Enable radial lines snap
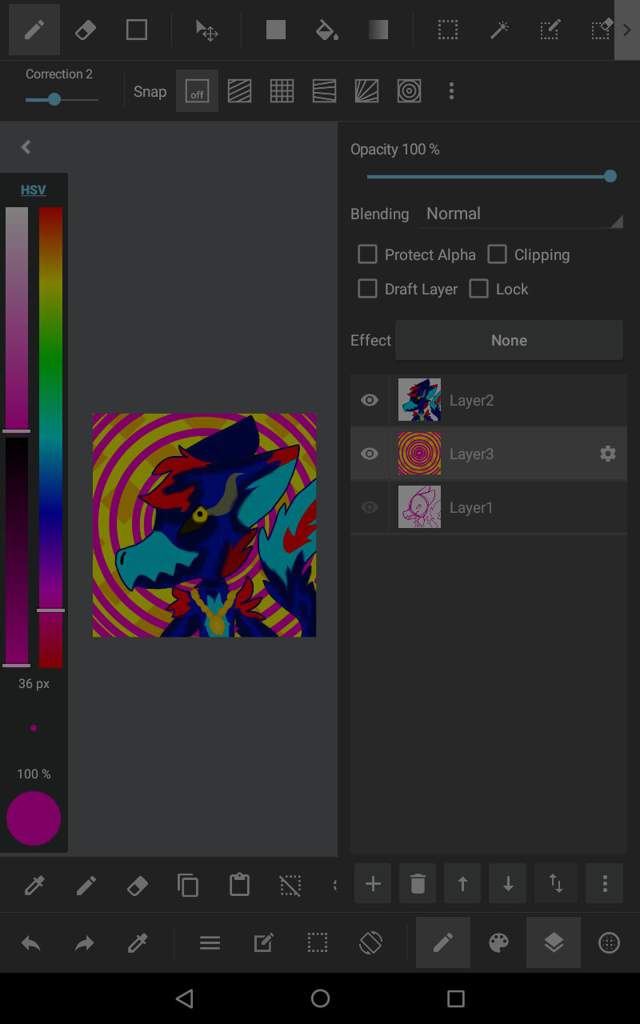Viewport: 640px width, 1024px height. tap(366, 91)
